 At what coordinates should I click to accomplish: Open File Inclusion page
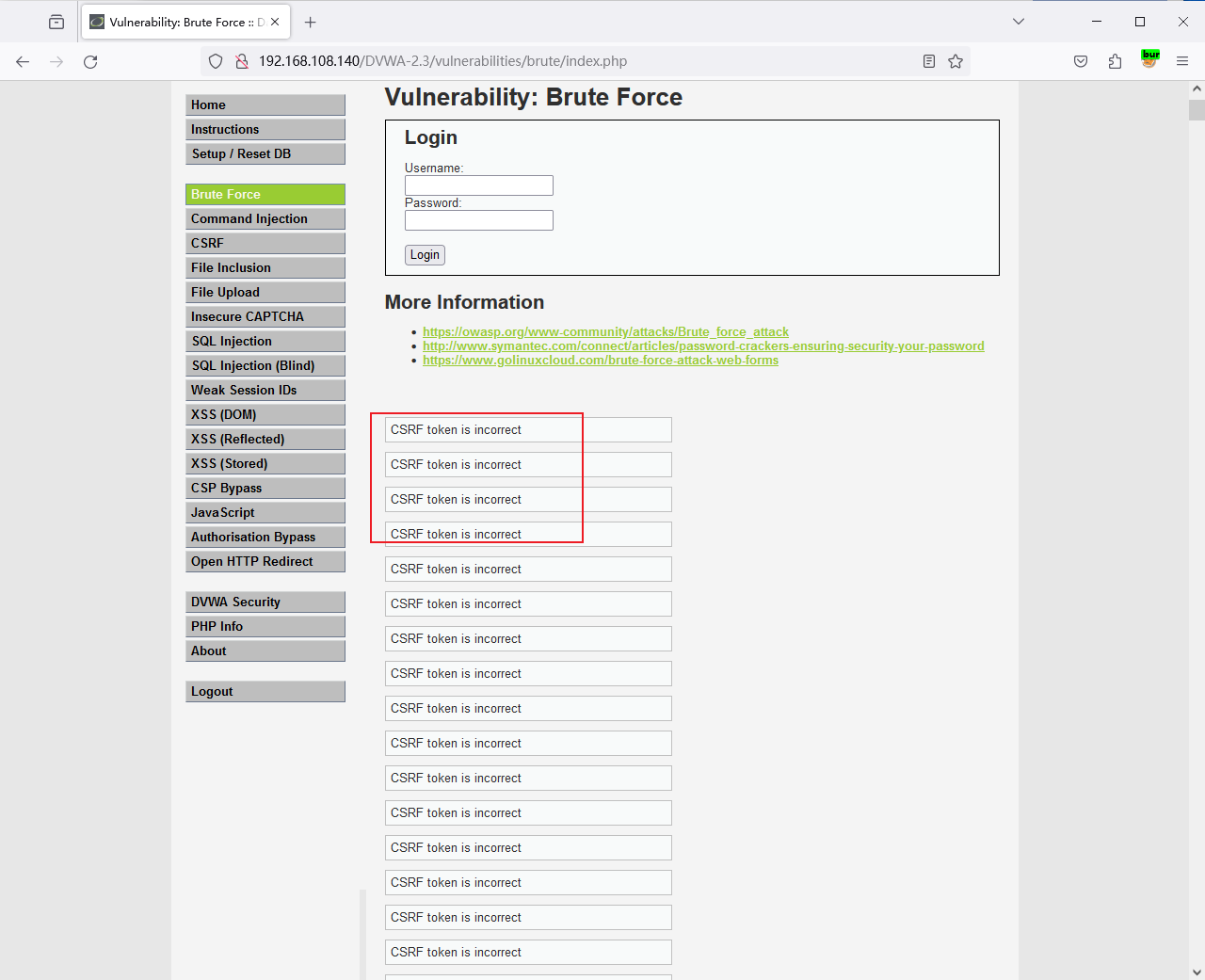[x=265, y=267]
